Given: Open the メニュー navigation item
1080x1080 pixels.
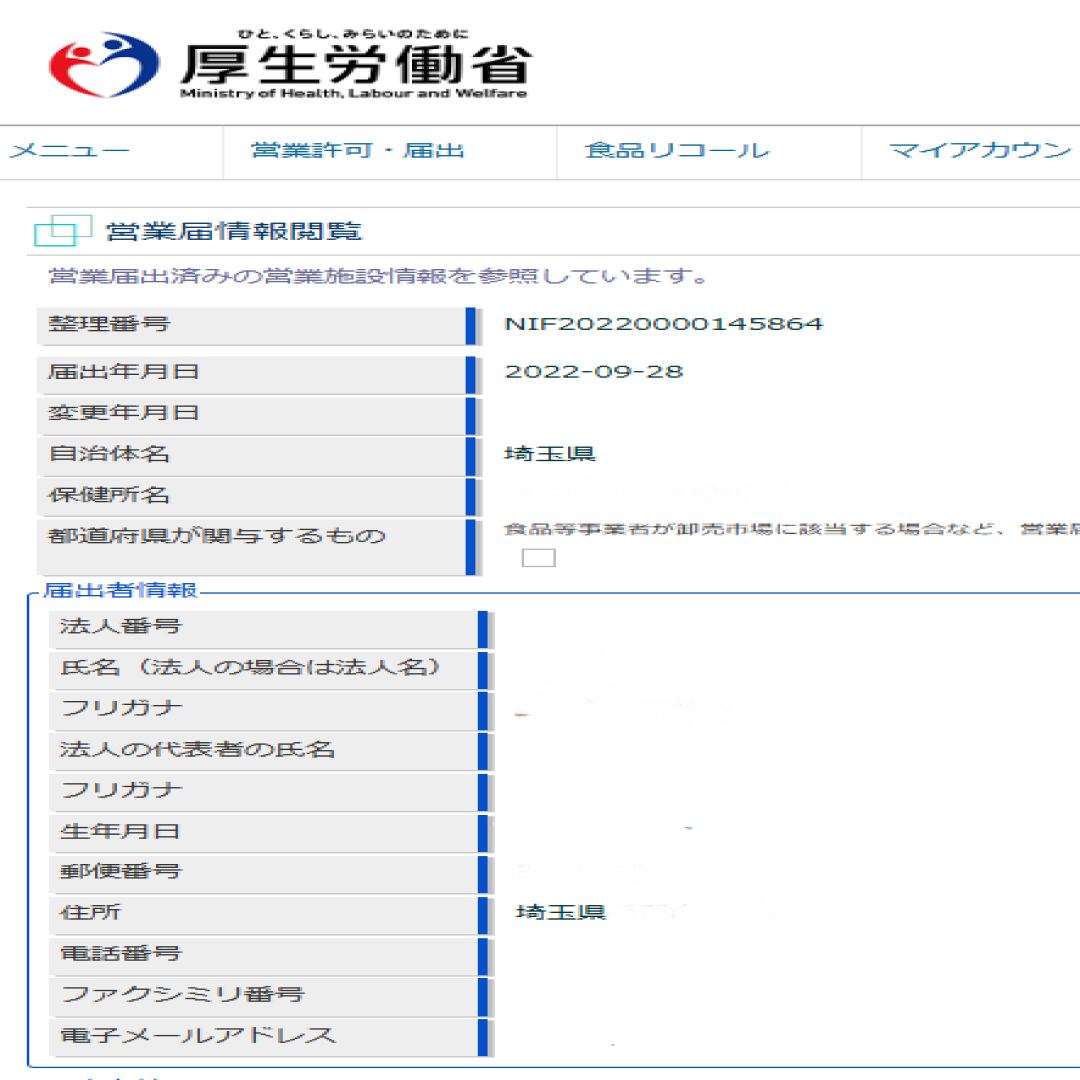Looking at the screenshot, I should point(70,151).
